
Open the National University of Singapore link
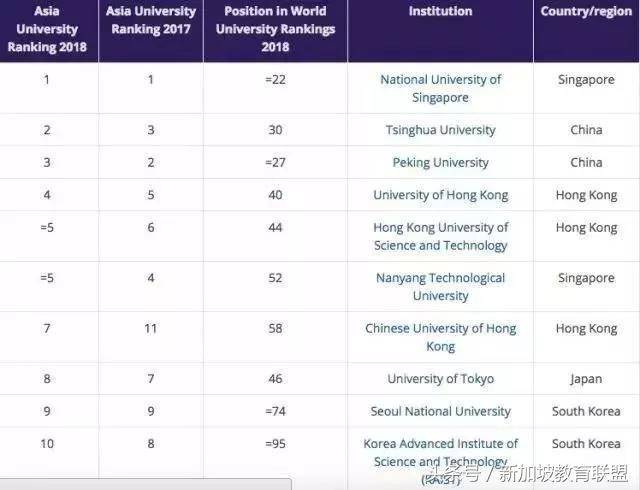coord(440,88)
